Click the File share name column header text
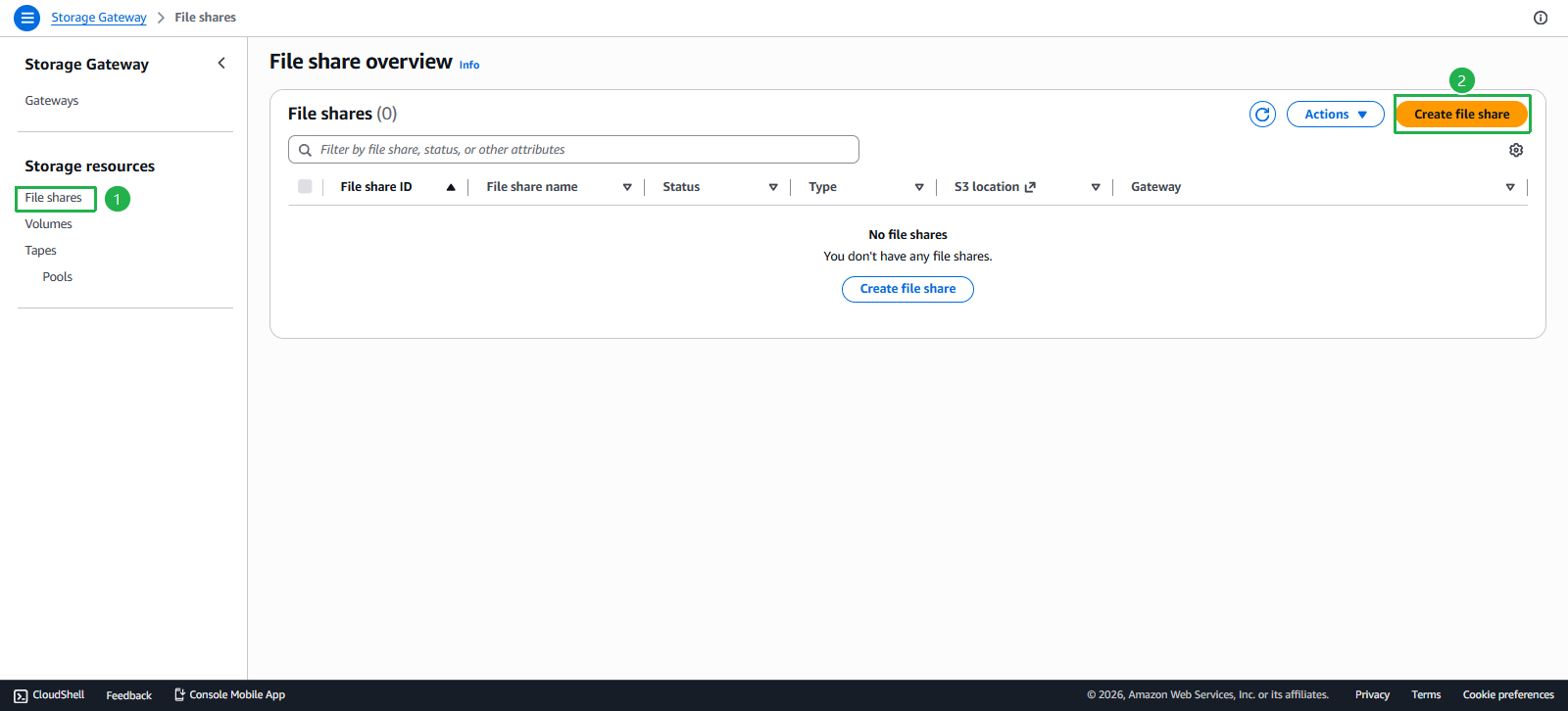The width and height of the screenshot is (1568, 711). tap(532, 187)
